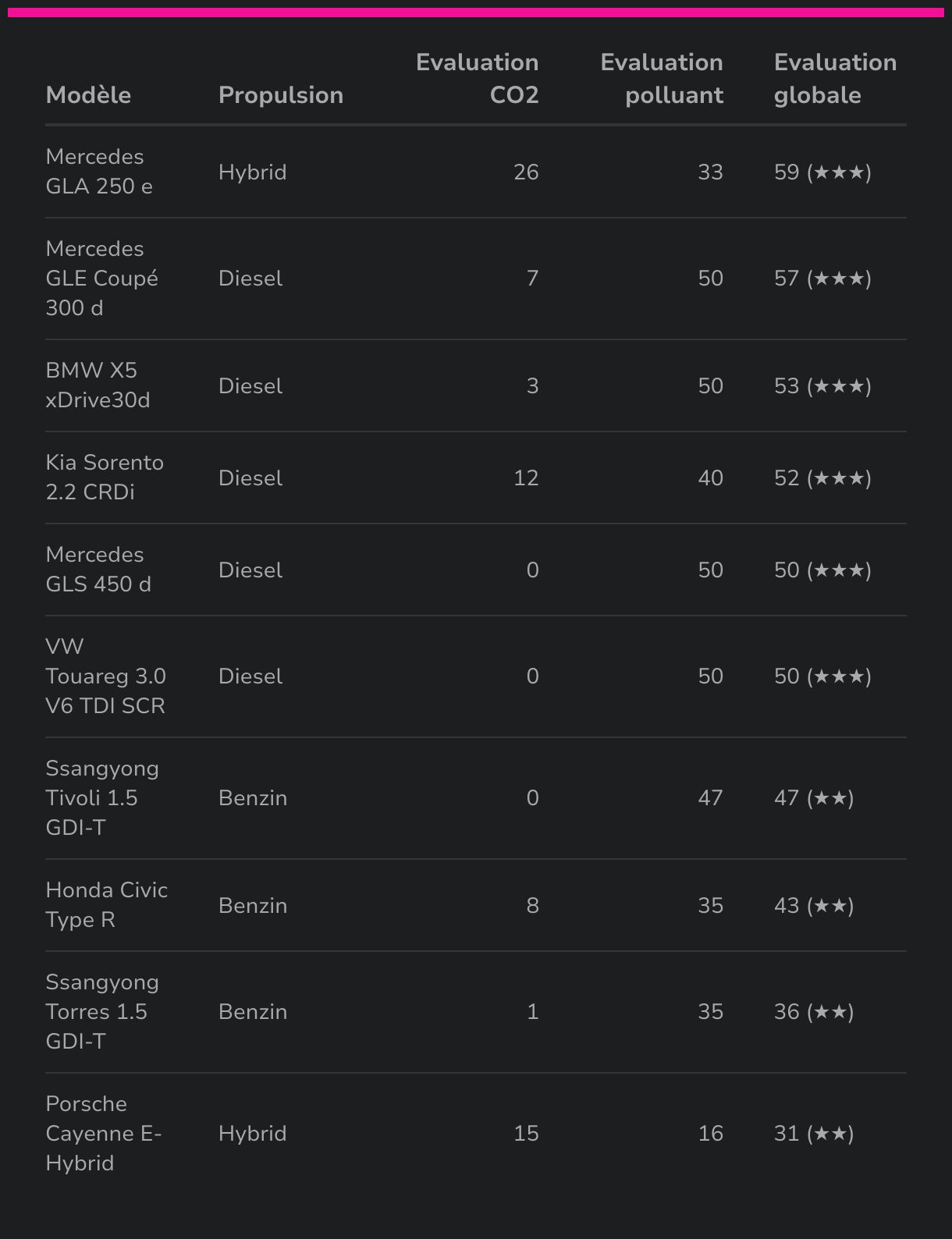The image size is (952, 1239).
Task: Select the Mercedes GLS 450 d row name
Action: click(98, 570)
